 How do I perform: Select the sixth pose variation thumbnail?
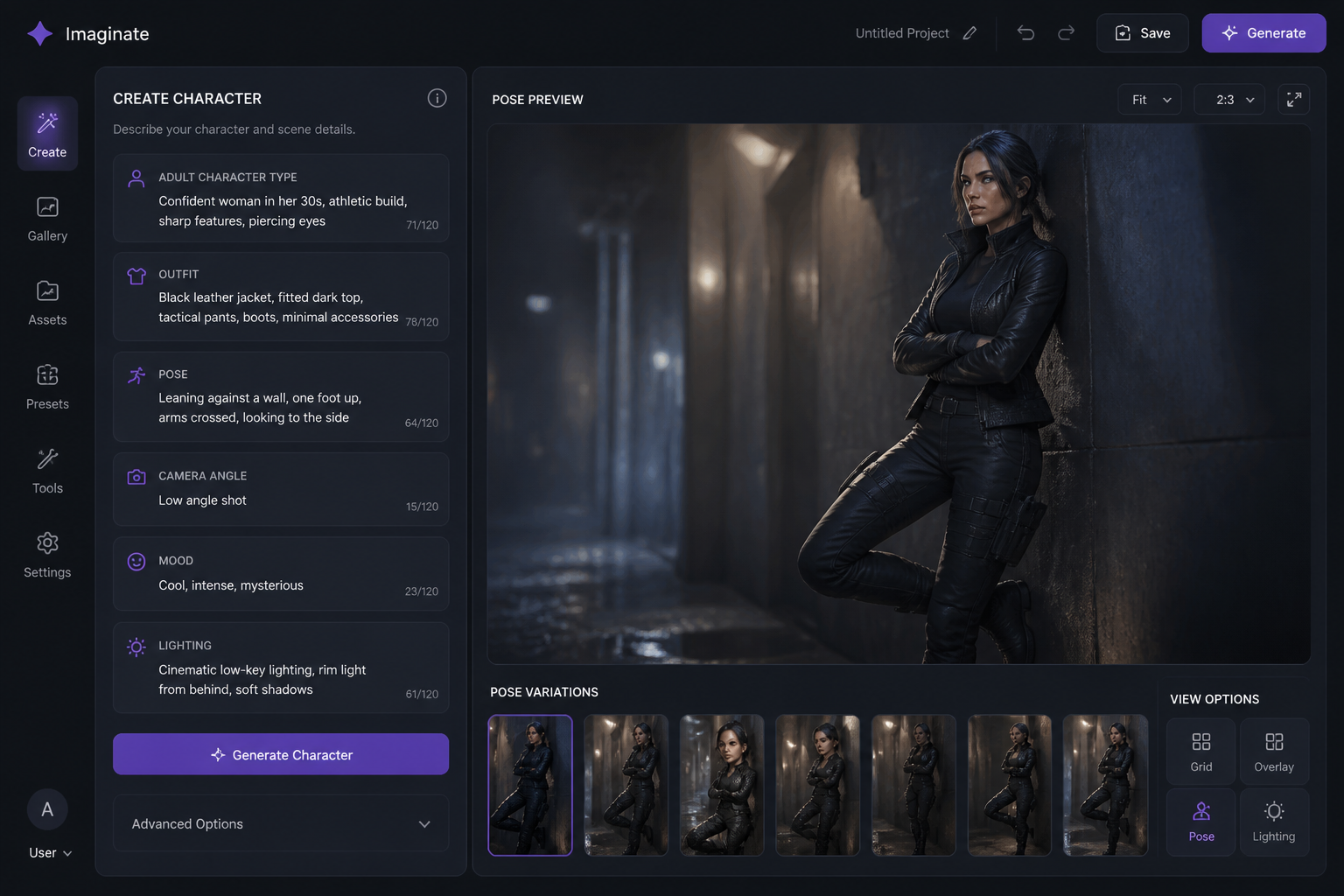tap(1010, 785)
